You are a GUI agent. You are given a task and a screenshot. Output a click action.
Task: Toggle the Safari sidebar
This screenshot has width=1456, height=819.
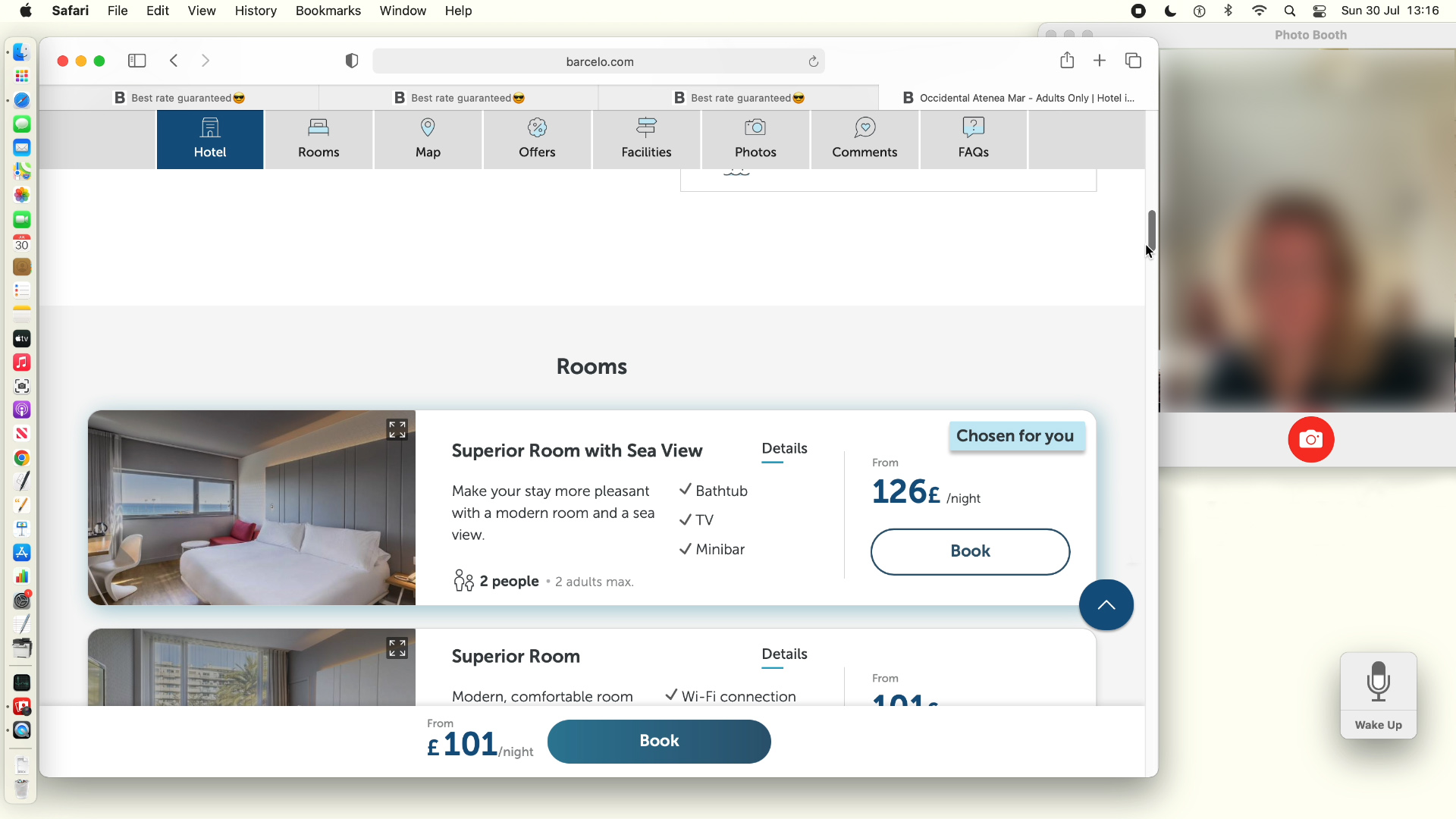coord(137,61)
